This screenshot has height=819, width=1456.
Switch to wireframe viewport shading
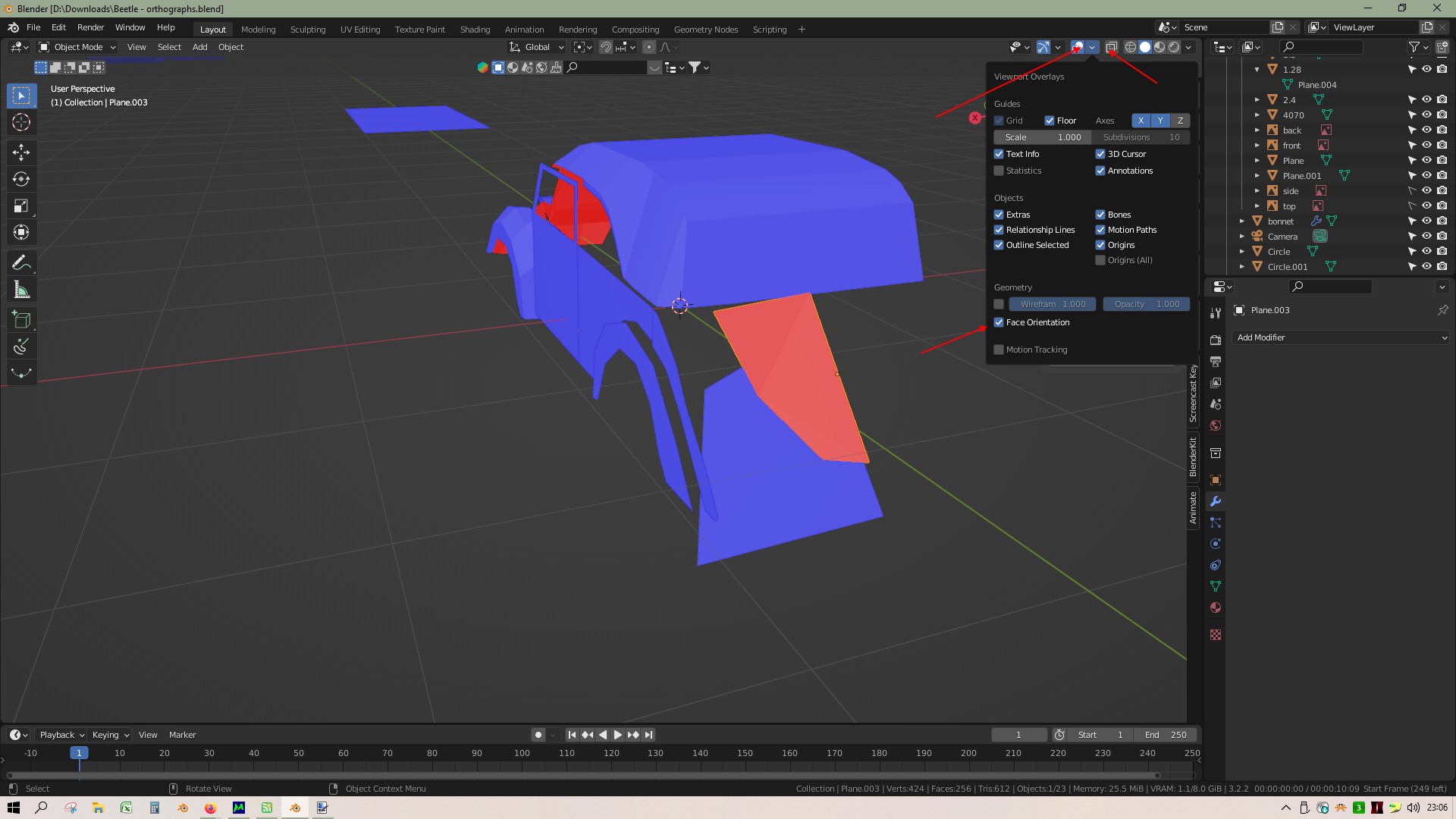tap(1130, 47)
